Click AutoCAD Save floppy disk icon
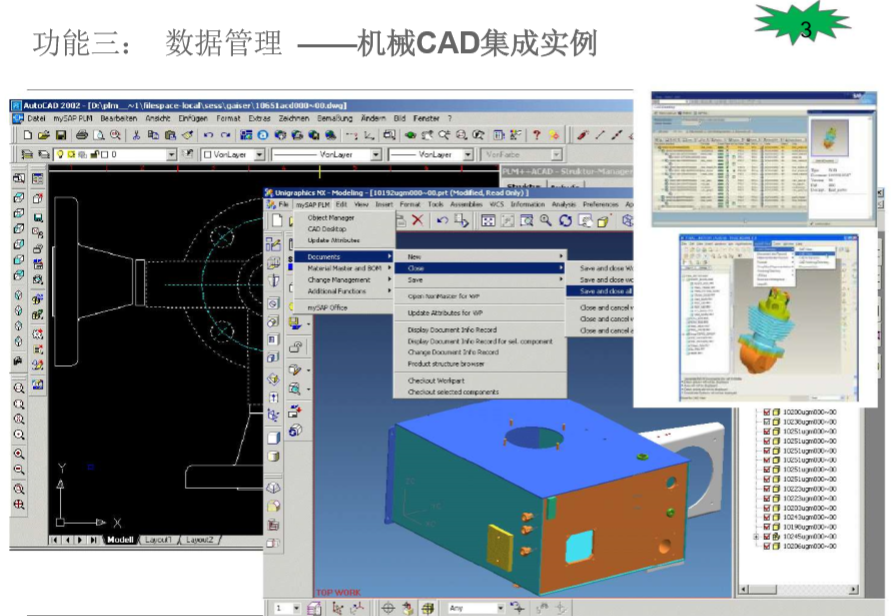891x616 pixels. [61, 135]
